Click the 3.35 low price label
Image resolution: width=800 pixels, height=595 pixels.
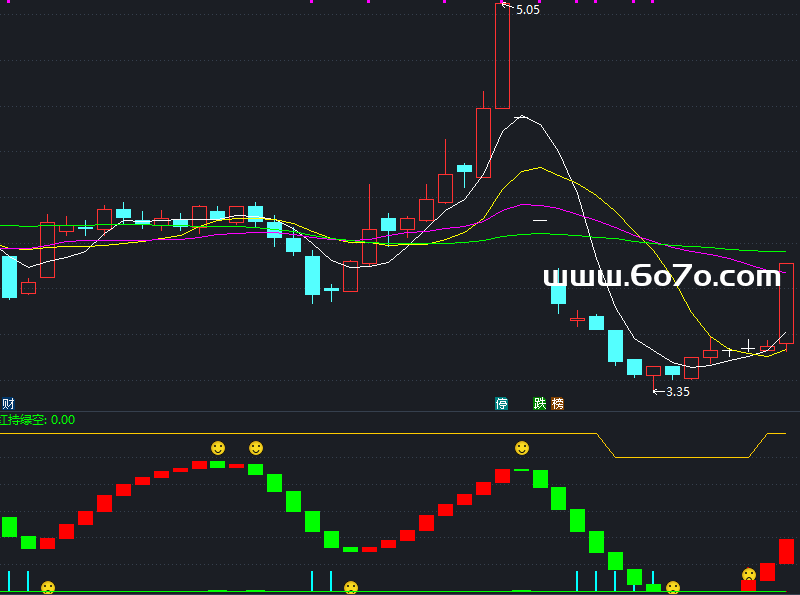pyautogui.click(x=677, y=392)
